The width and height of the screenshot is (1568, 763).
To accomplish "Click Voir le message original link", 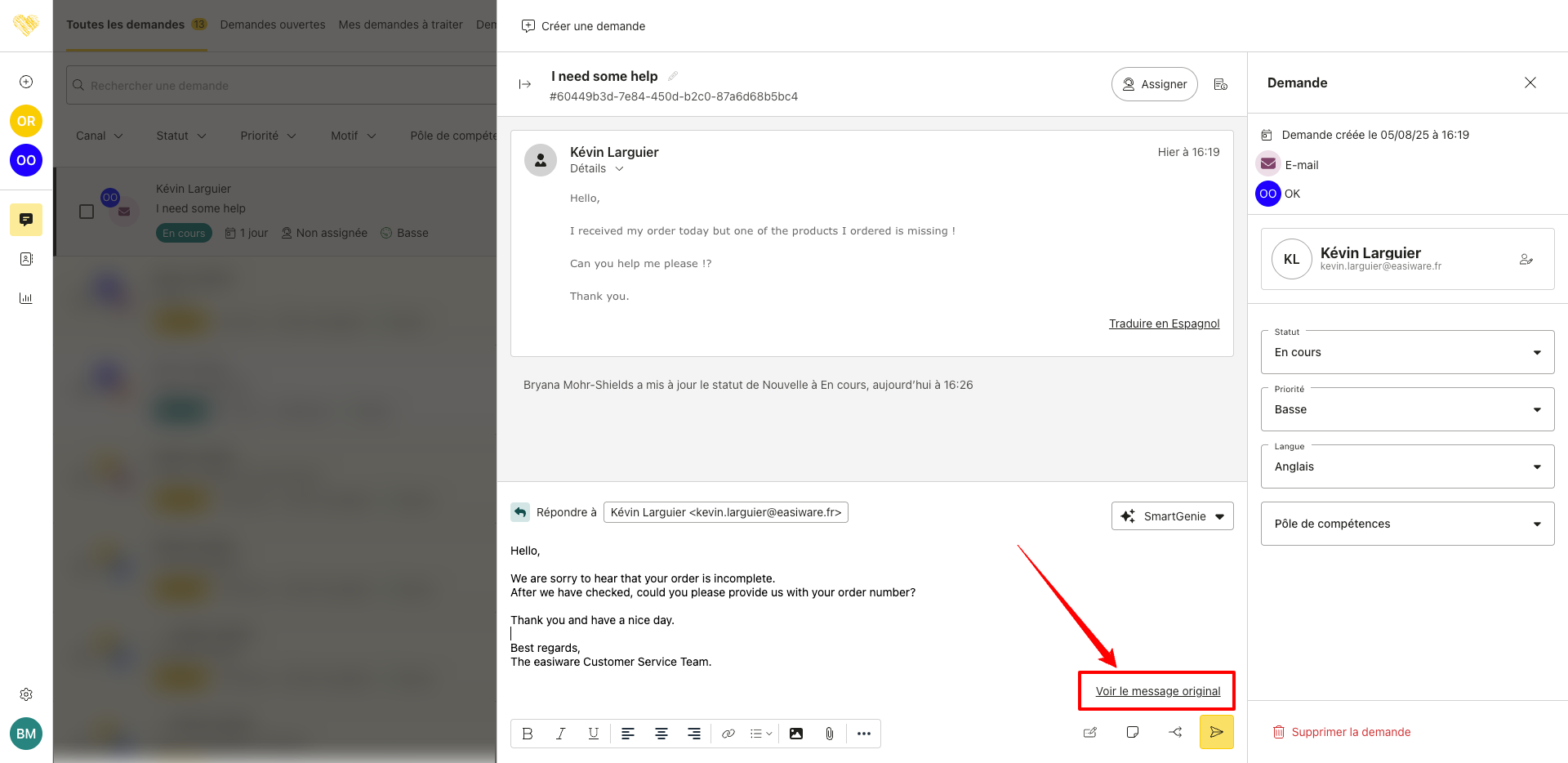I will point(1157,691).
